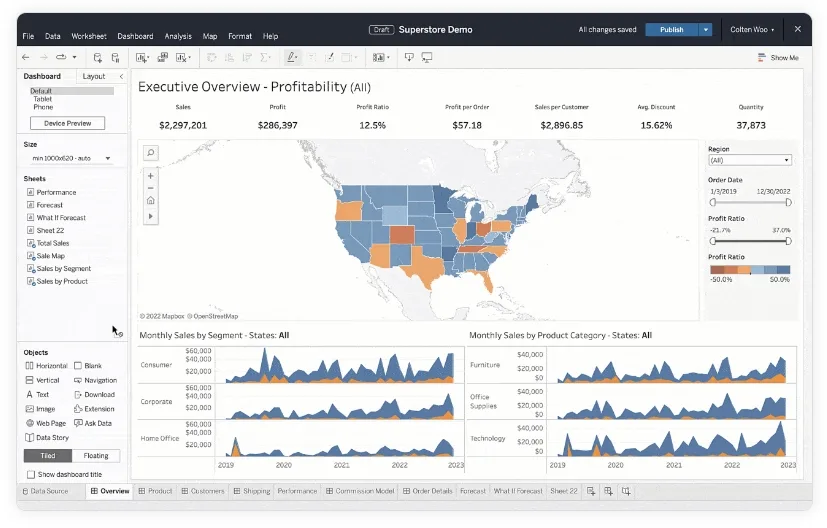Image resolution: width=827 pixels, height=528 pixels.
Task: Click the Order Date left slider handle
Action: [x=713, y=203]
